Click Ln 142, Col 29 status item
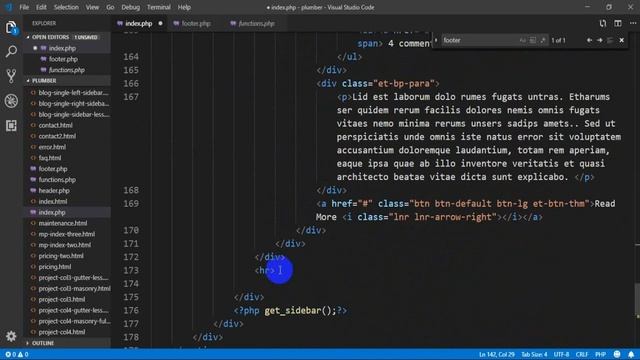Image resolution: width=640 pixels, height=360 pixels. [x=497, y=354]
